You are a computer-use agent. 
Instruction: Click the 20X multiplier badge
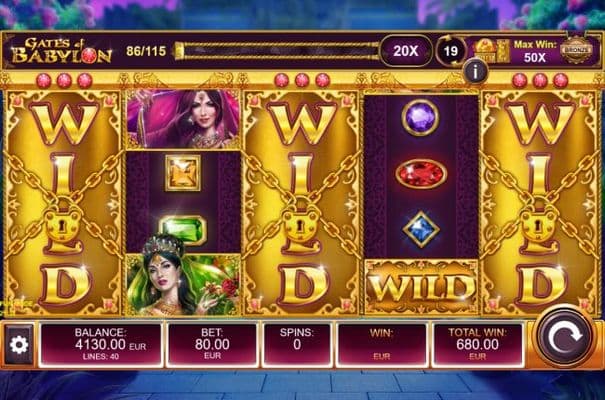pos(406,51)
